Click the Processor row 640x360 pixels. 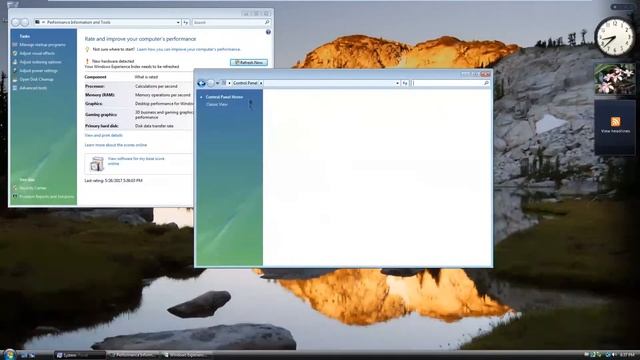(x=138, y=86)
